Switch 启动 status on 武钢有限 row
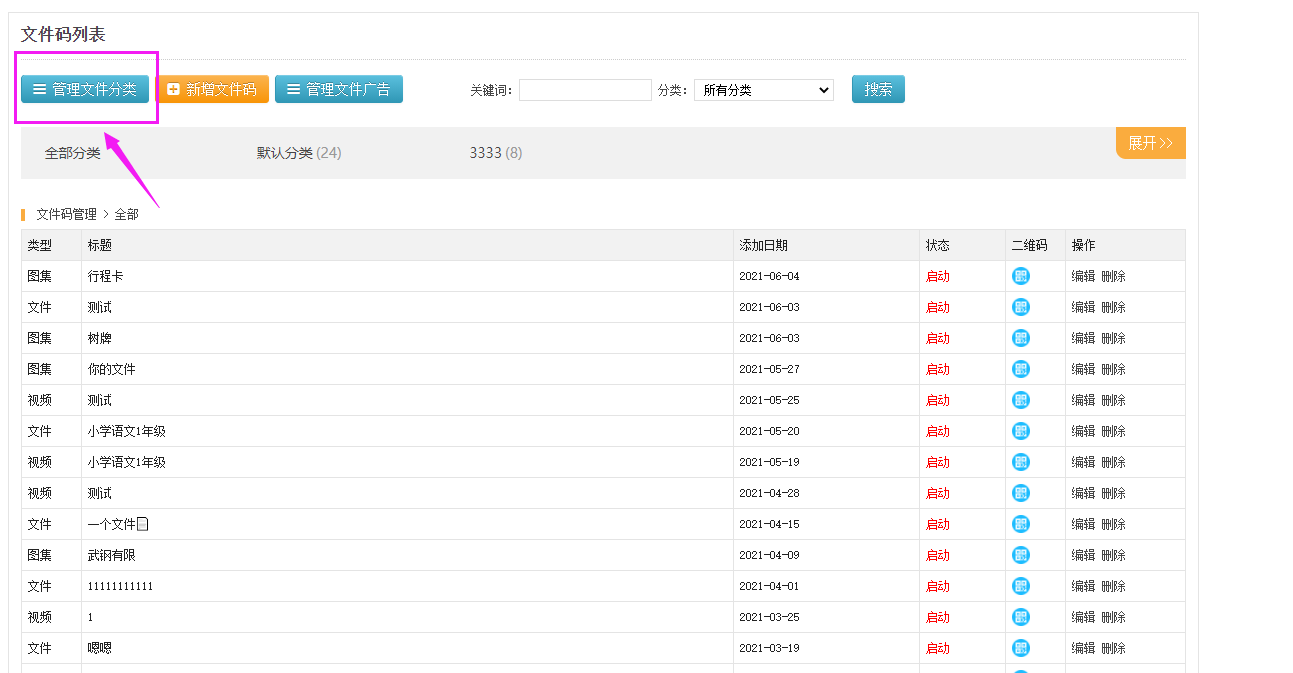Image resolution: width=1293 pixels, height=673 pixels. click(x=937, y=556)
